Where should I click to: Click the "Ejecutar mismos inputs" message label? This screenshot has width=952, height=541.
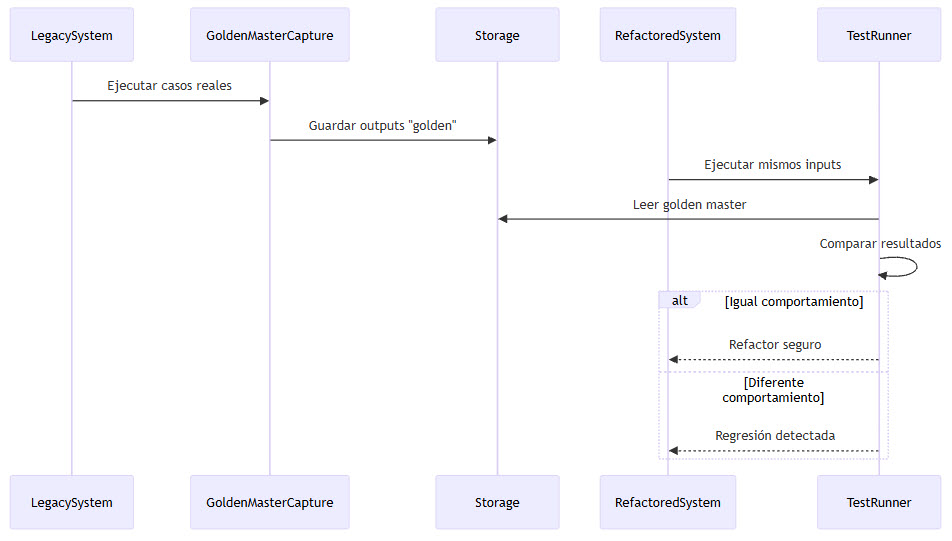(773, 165)
